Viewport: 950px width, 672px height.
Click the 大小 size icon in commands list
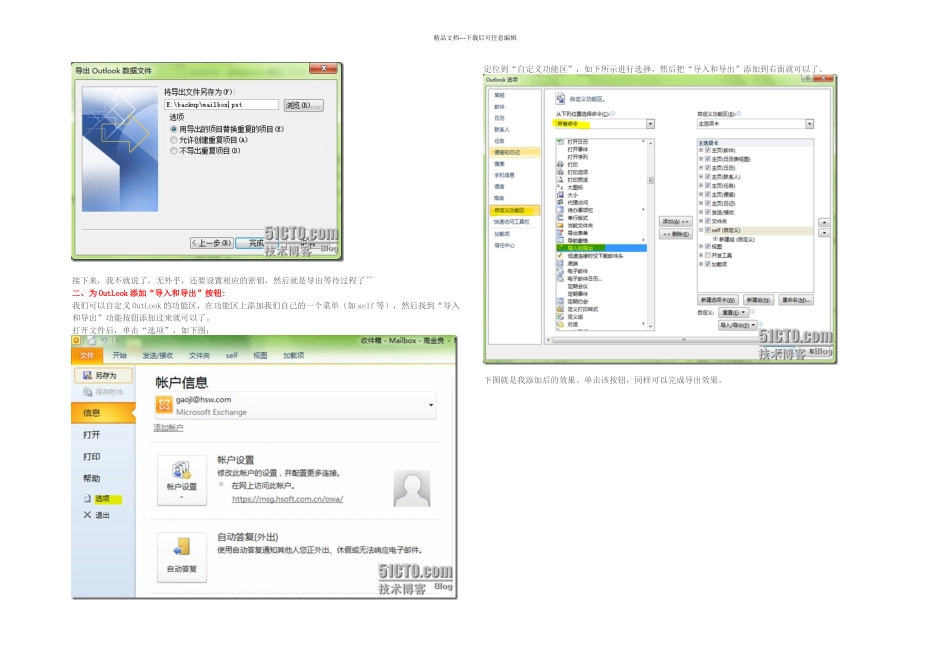coord(560,195)
